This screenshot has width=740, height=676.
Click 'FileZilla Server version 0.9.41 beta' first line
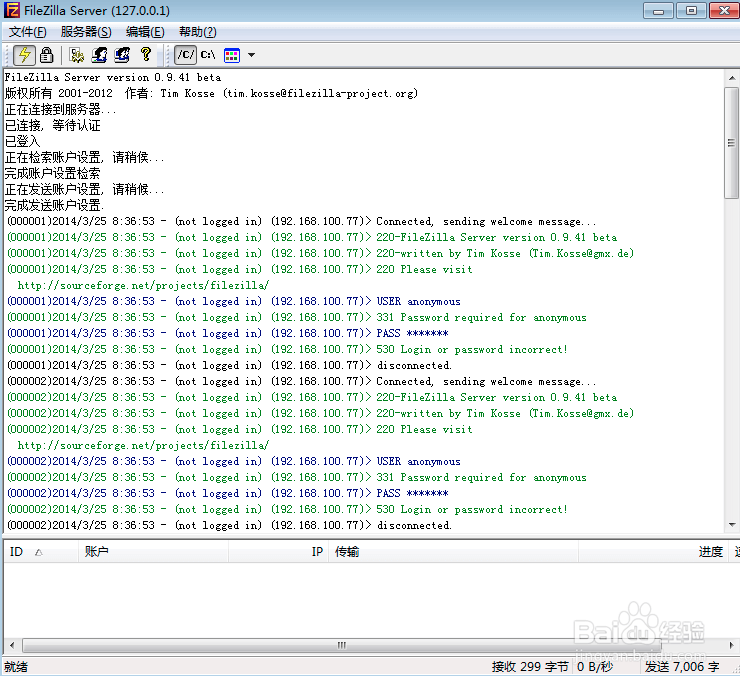[x=113, y=77]
